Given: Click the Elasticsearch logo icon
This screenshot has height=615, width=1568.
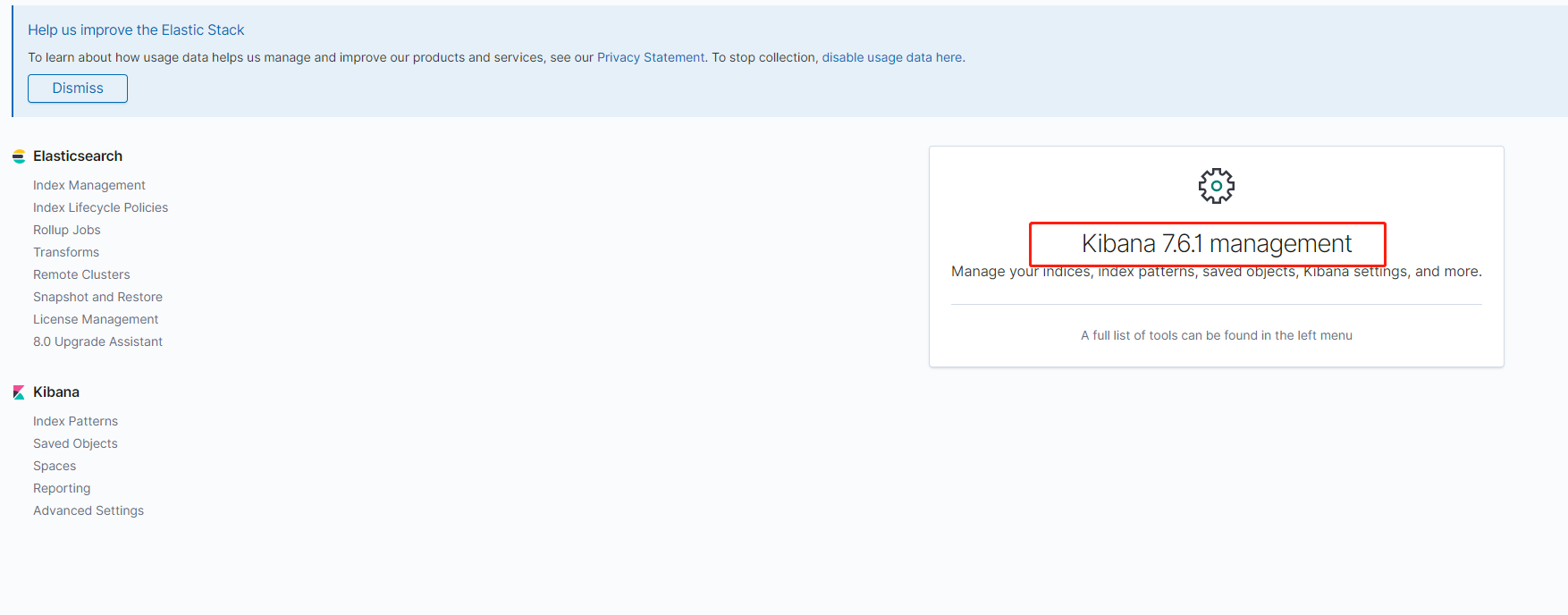Looking at the screenshot, I should point(19,156).
